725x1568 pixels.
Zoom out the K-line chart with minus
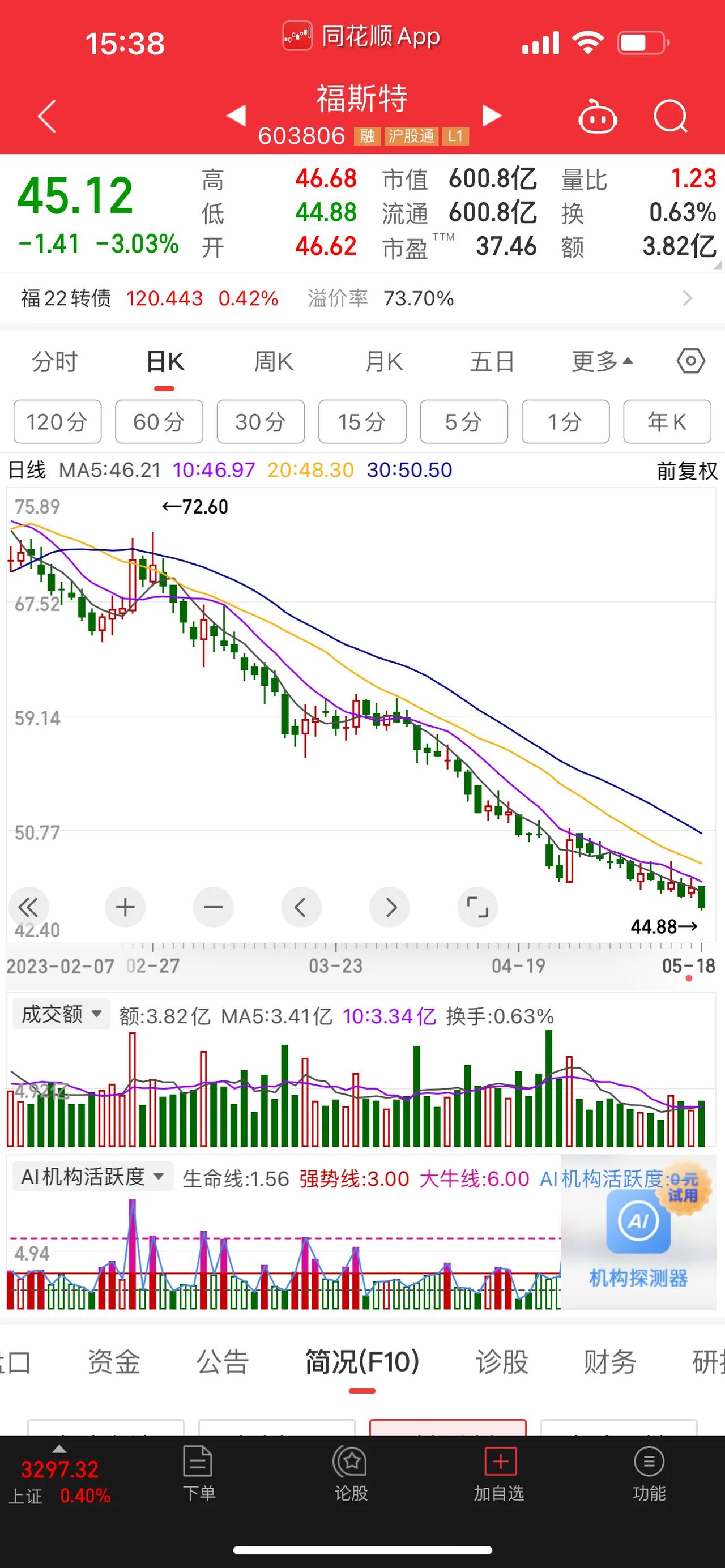coord(213,907)
